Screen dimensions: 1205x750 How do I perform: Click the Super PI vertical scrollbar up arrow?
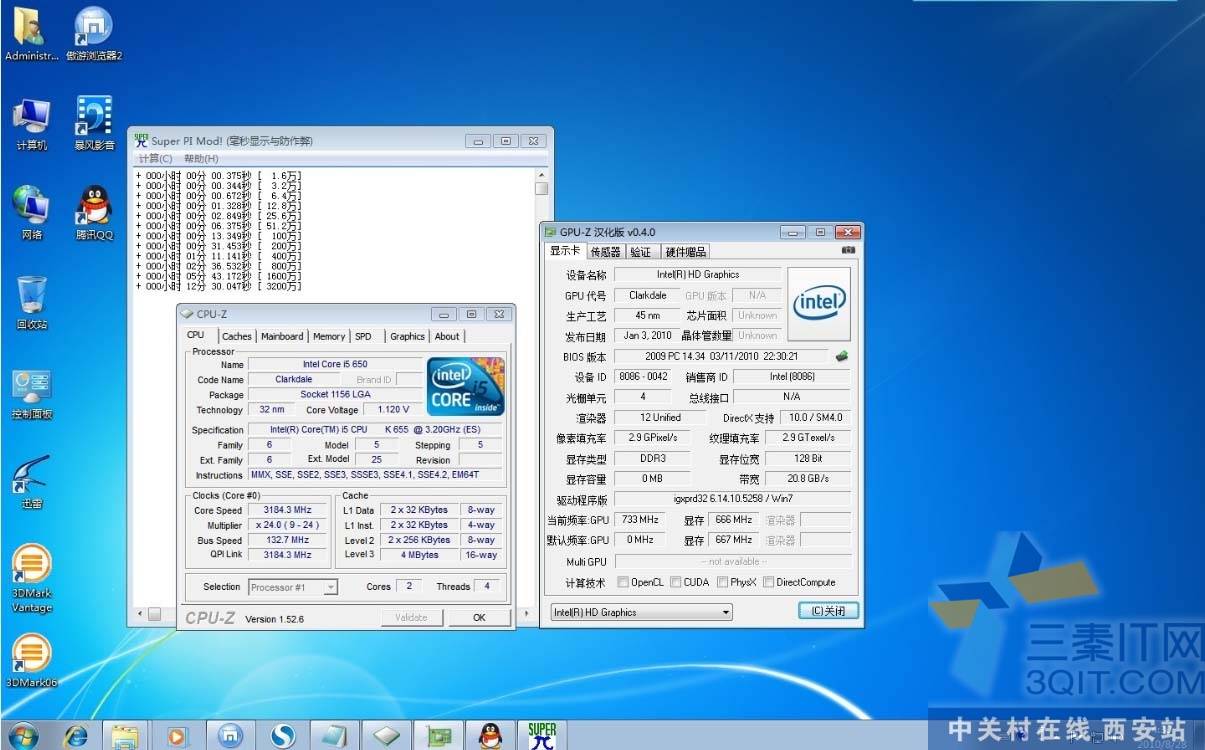(x=541, y=174)
